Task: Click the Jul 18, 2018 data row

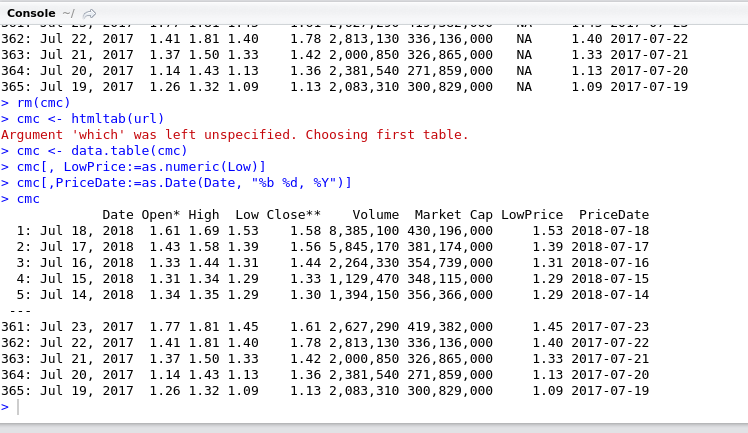Action: pyautogui.click(x=330, y=231)
